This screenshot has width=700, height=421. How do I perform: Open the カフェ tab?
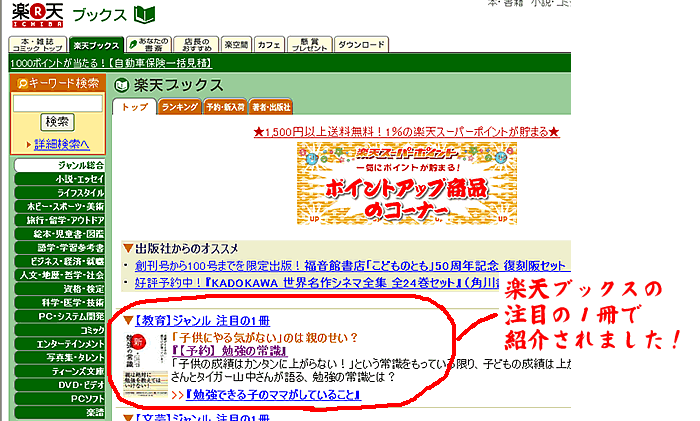(x=270, y=45)
